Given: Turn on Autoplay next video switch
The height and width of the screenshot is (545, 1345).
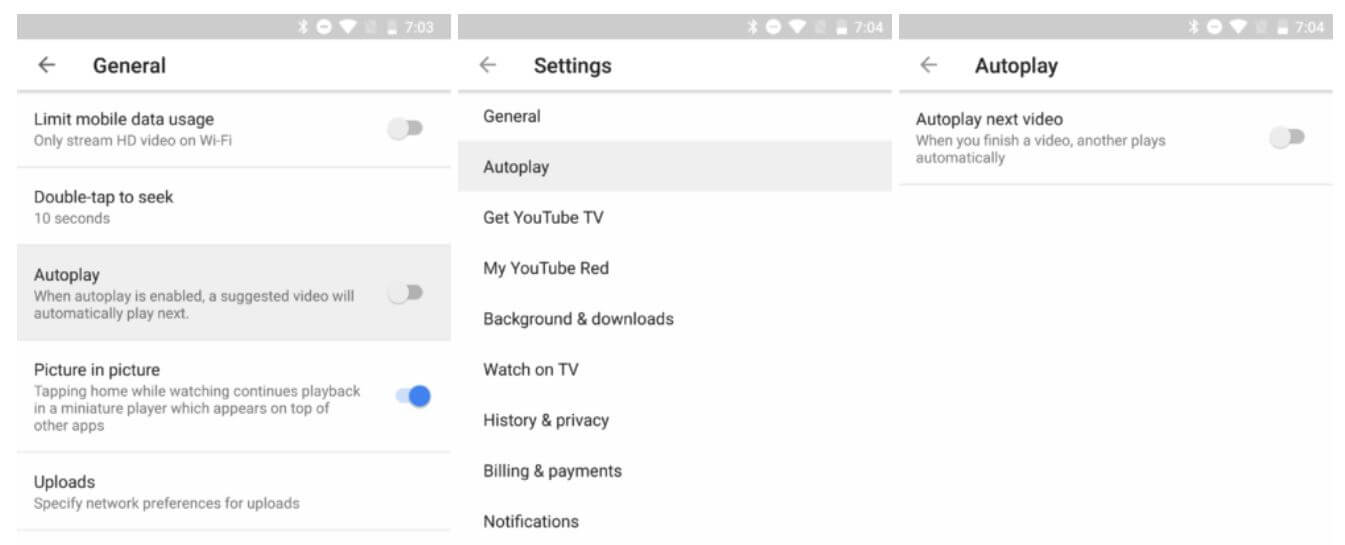Looking at the screenshot, I should tap(1287, 138).
